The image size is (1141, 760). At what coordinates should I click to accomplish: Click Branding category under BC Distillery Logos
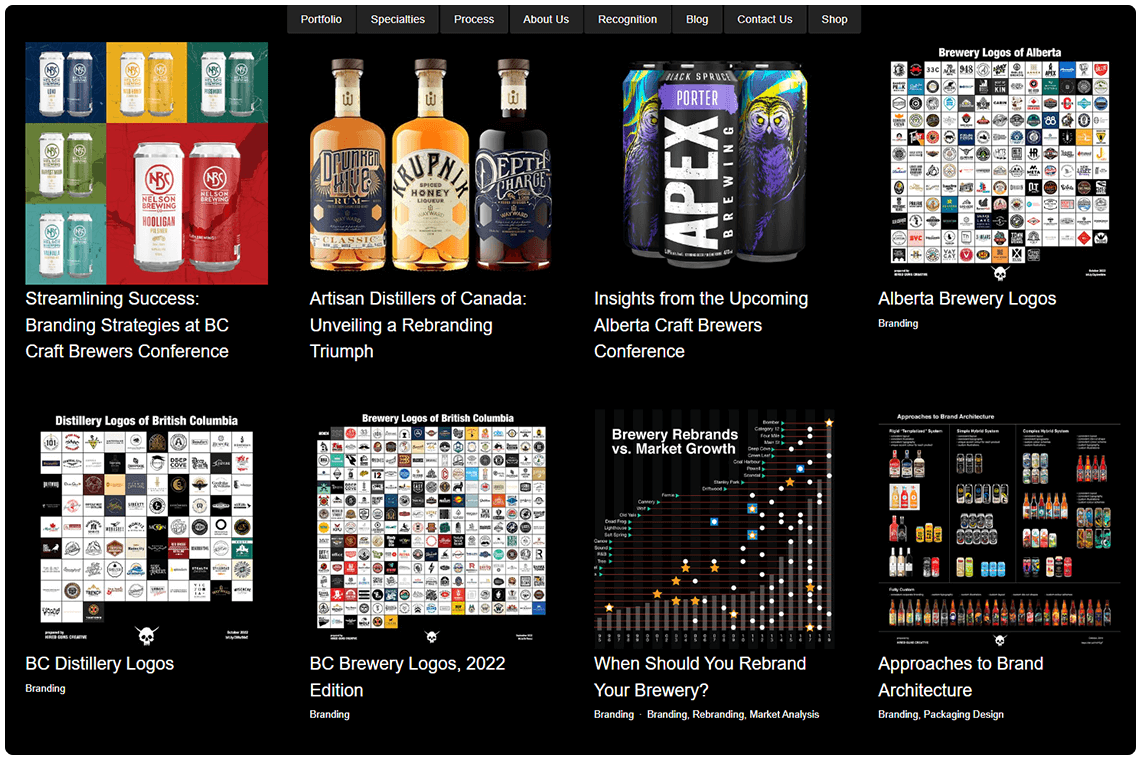(x=45, y=689)
